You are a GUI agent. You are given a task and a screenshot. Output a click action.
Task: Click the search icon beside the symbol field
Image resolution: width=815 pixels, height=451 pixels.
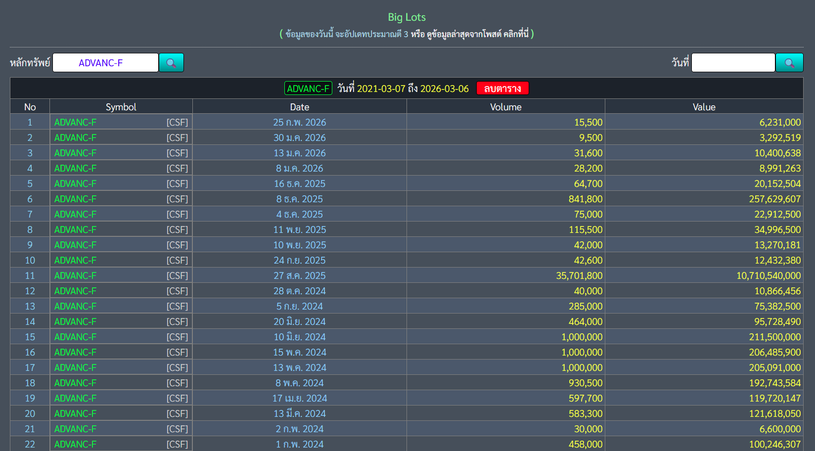pos(171,63)
